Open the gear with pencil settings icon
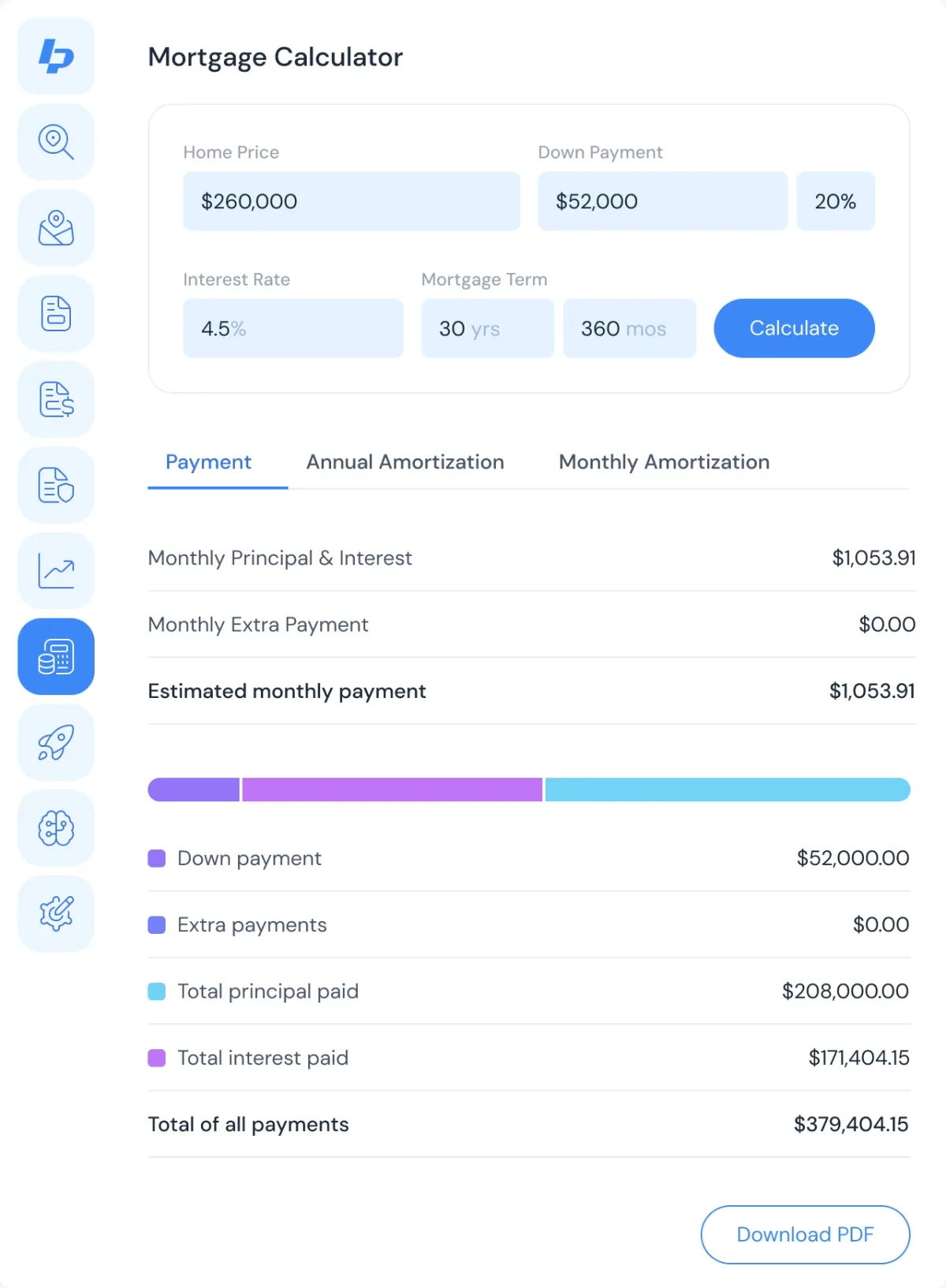 (x=56, y=913)
